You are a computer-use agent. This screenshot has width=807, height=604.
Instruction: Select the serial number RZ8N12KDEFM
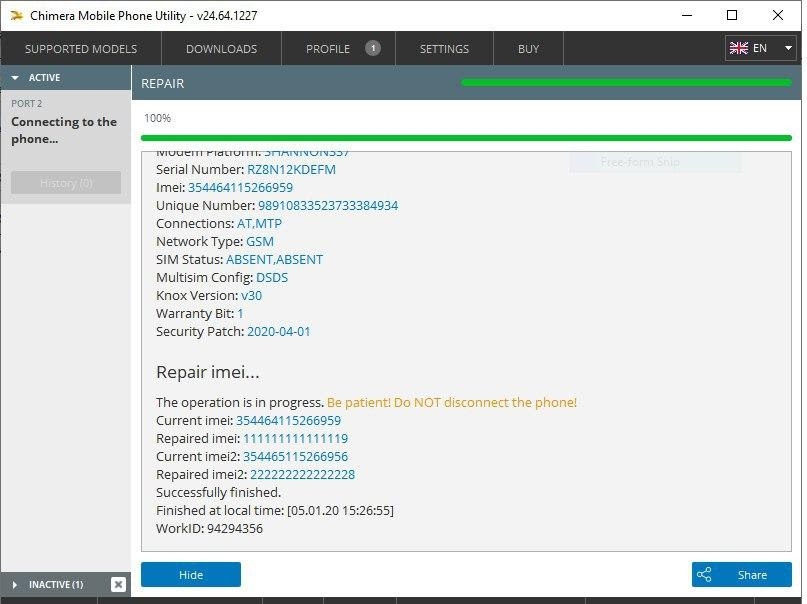[x=291, y=170]
